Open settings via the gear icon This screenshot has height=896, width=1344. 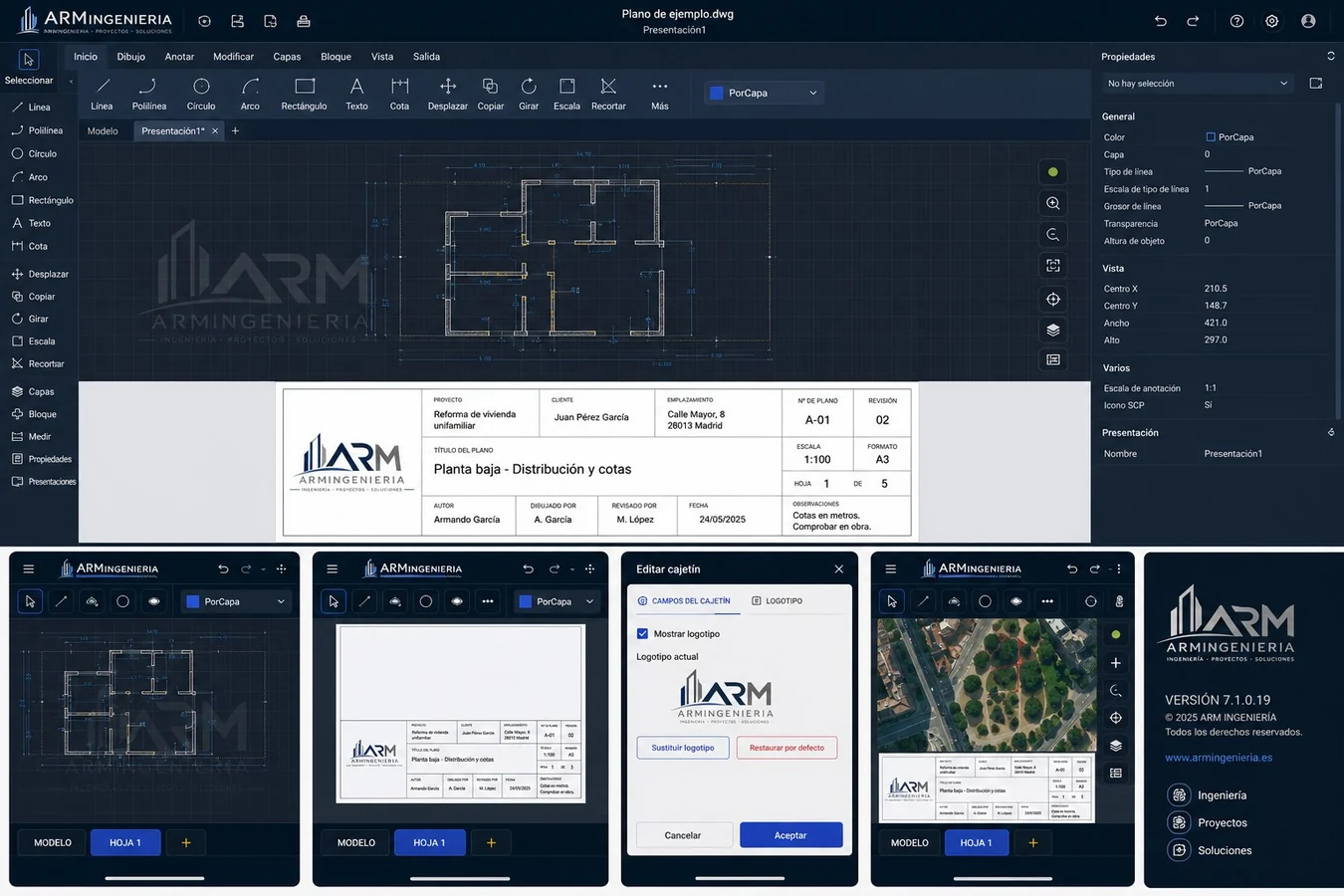(x=1271, y=21)
